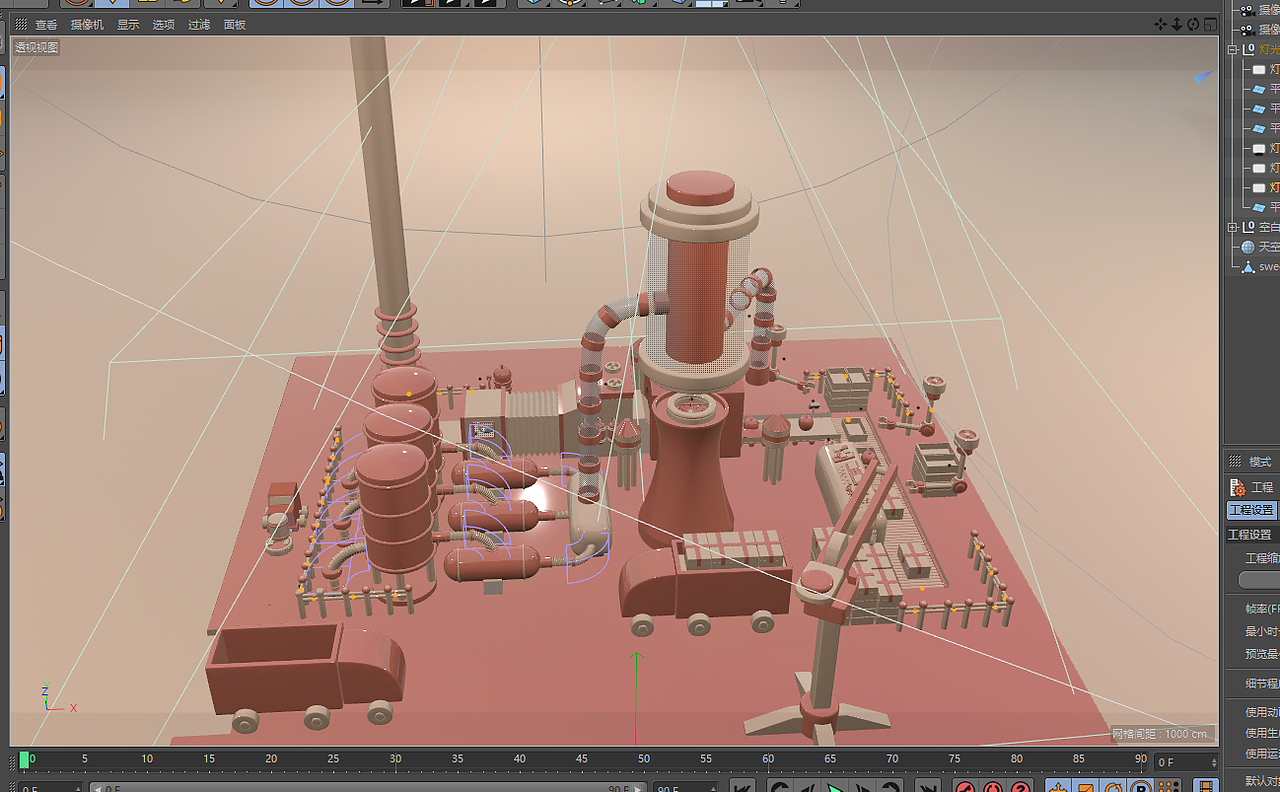Click the attribute manager grip icon beside 模式
Viewport: 1280px width, 792px height.
click(1235, 462)
